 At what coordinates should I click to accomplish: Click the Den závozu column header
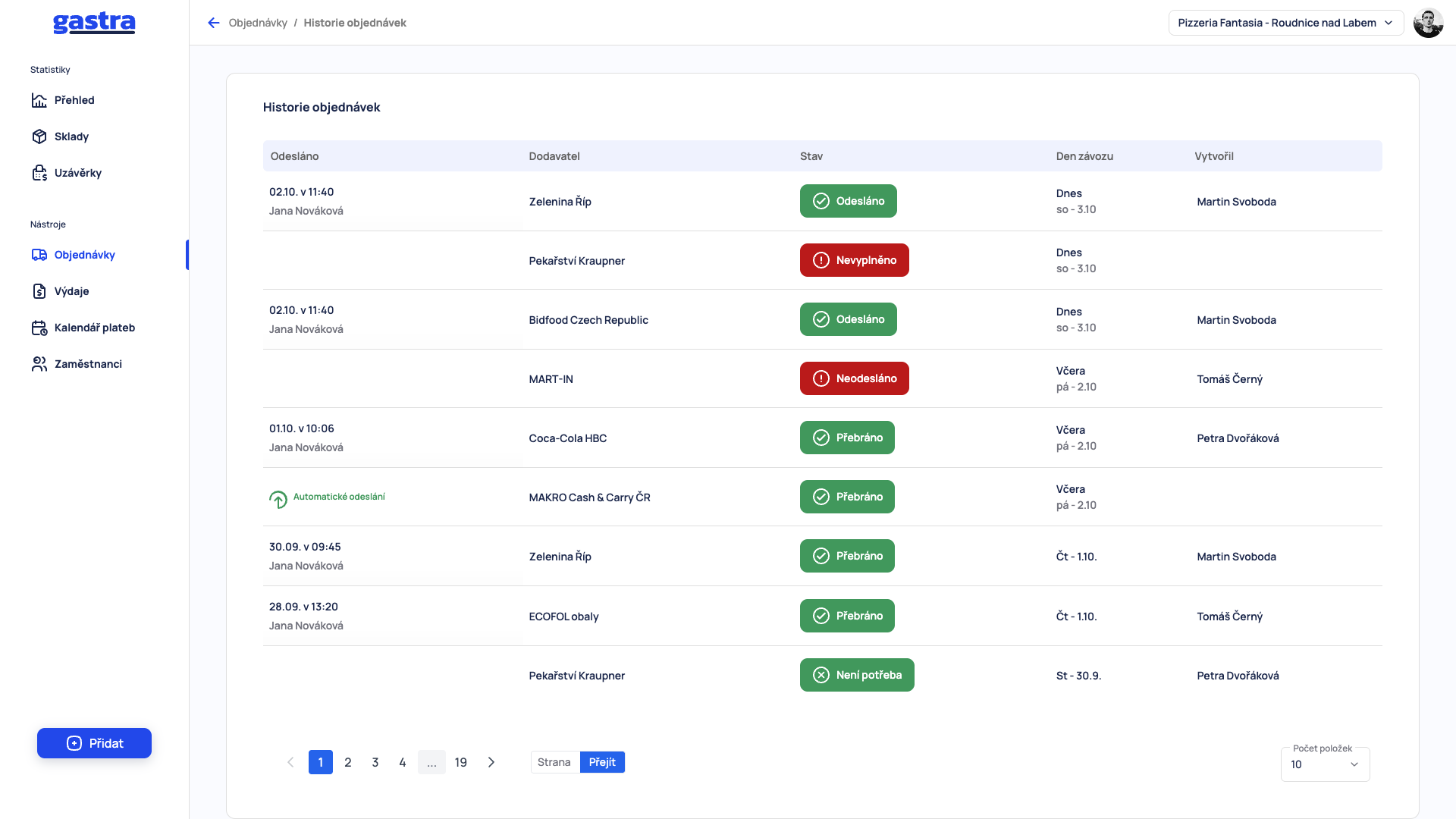point(1084,156)
